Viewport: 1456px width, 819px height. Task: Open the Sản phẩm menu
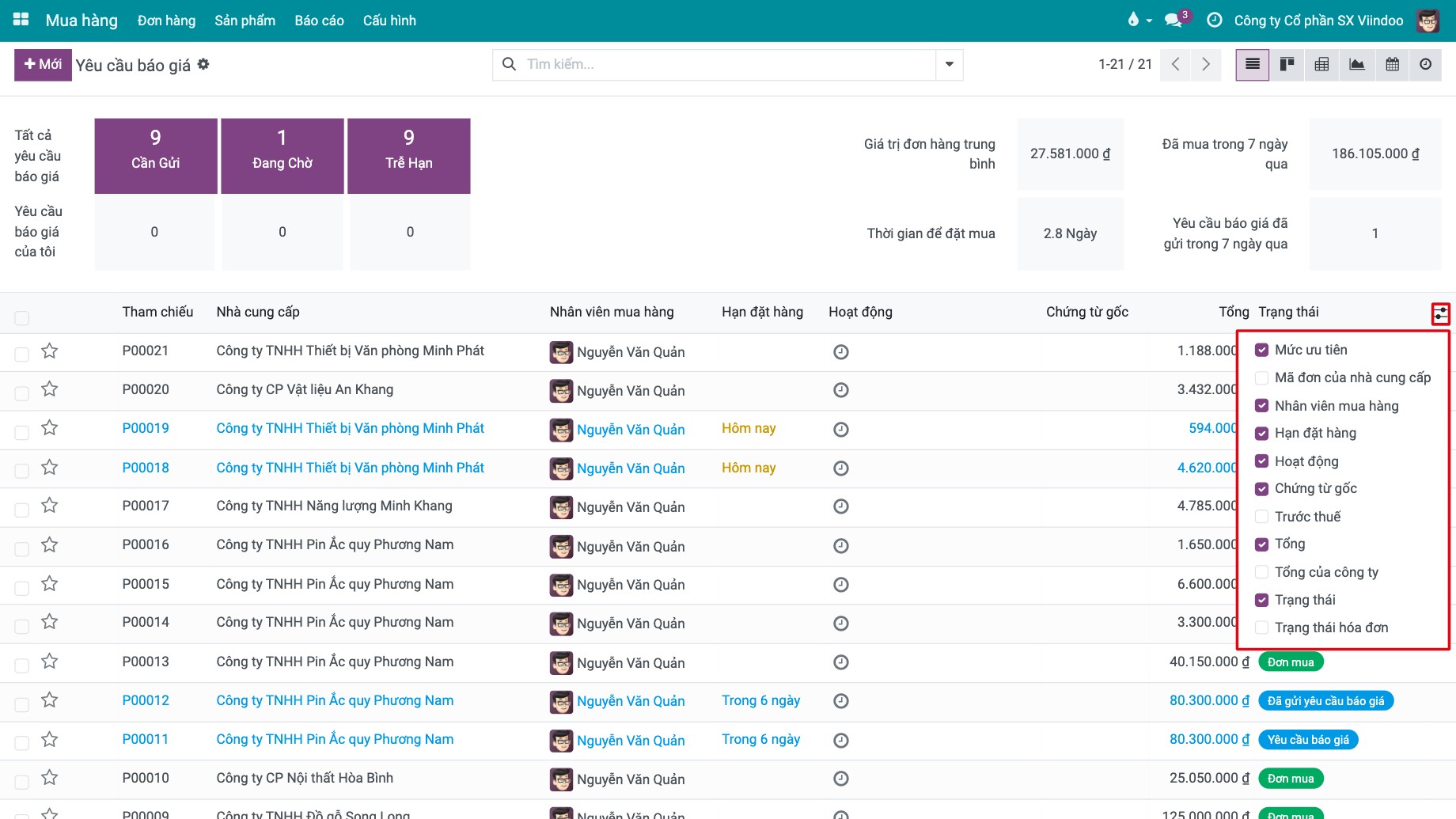(245, 21)
